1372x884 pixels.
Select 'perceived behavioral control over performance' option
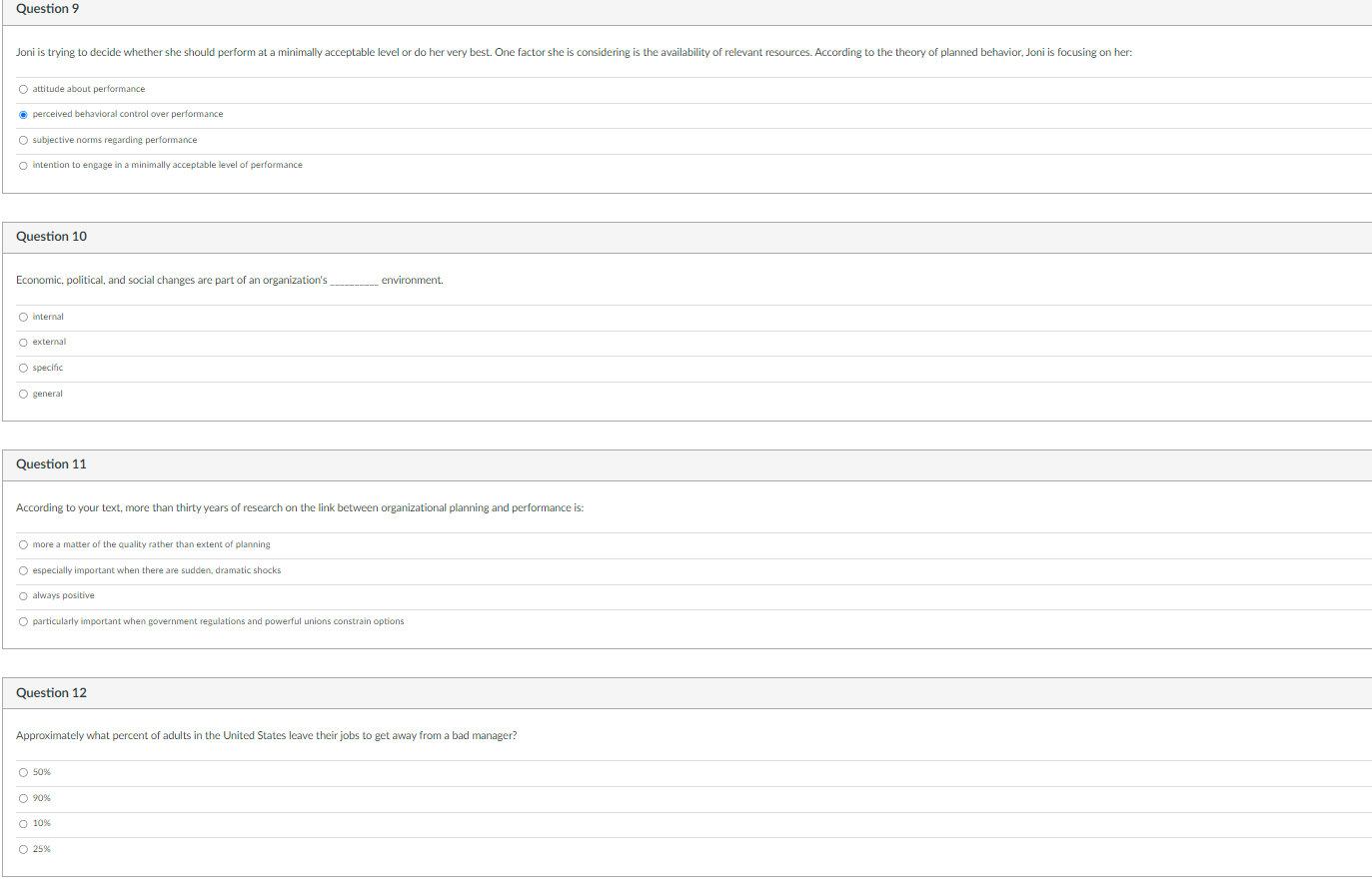pos(23,114)
